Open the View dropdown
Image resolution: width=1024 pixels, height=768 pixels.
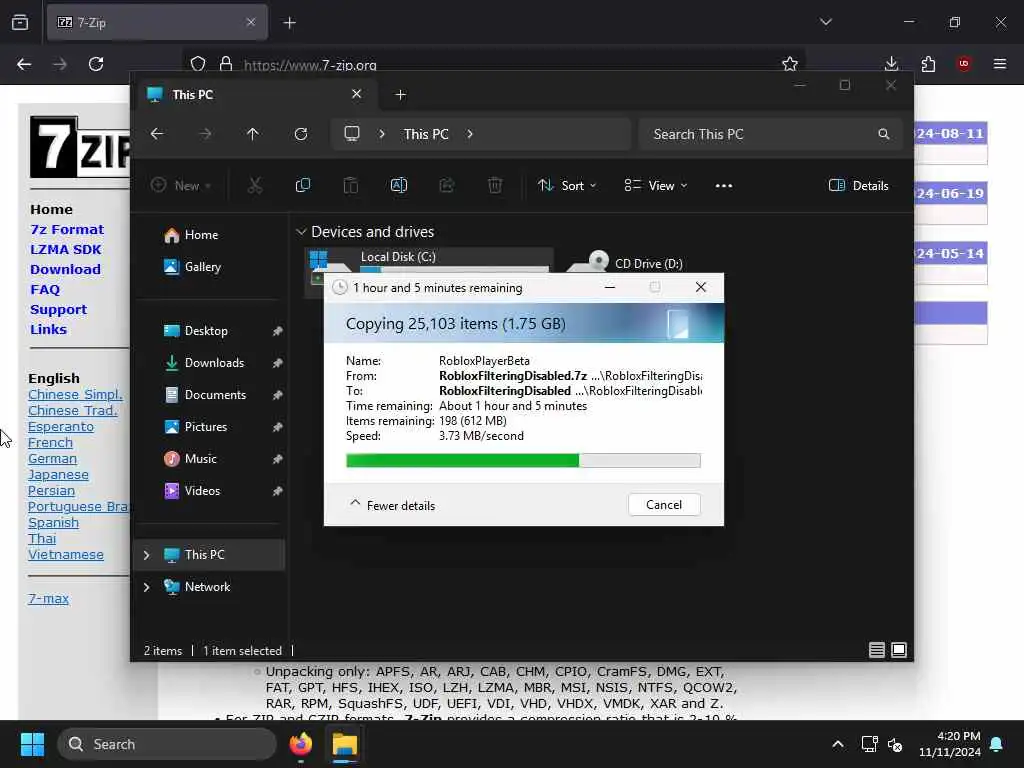click(655, 185)
